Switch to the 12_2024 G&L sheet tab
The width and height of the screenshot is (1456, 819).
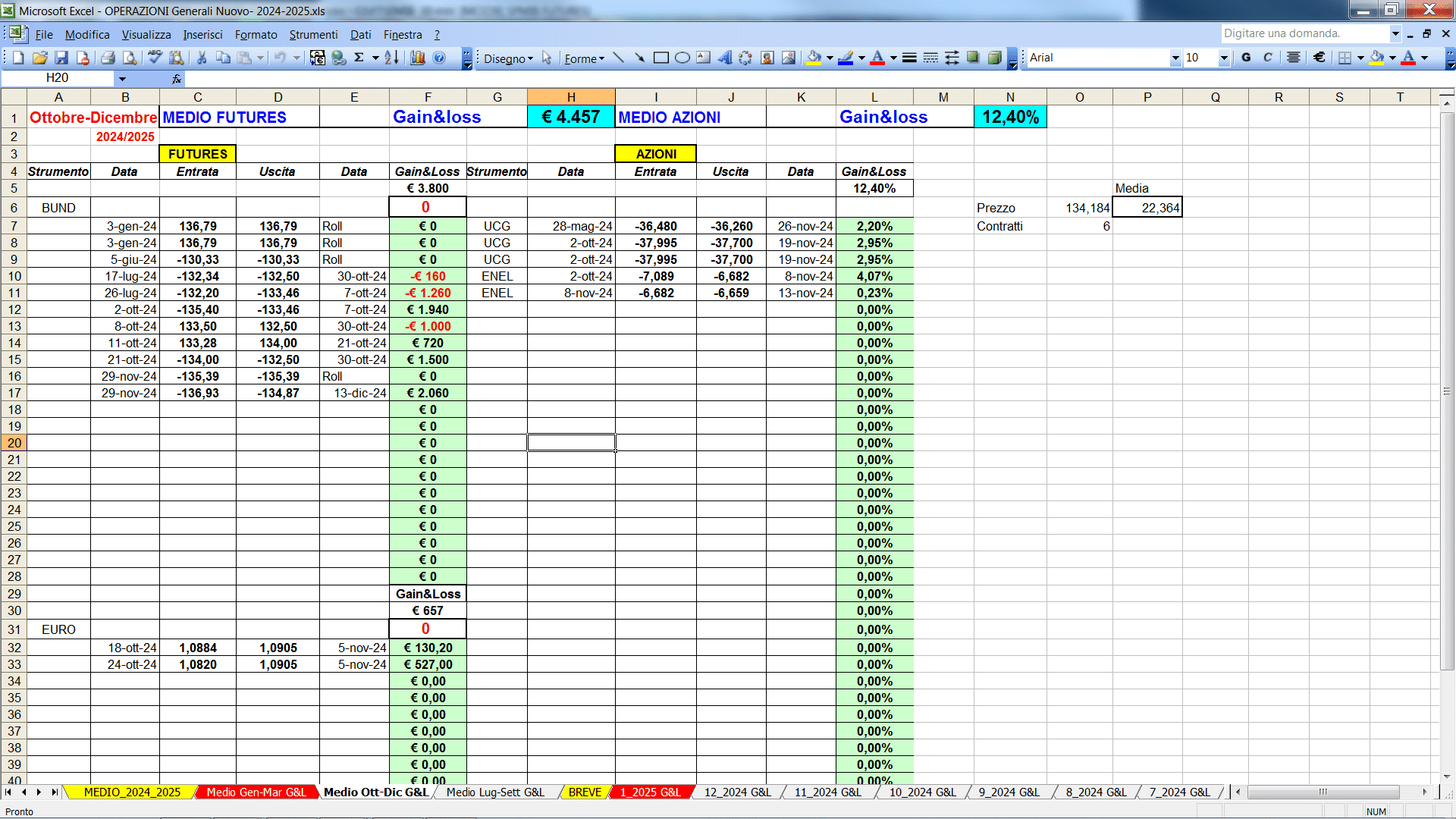[737, 792]
